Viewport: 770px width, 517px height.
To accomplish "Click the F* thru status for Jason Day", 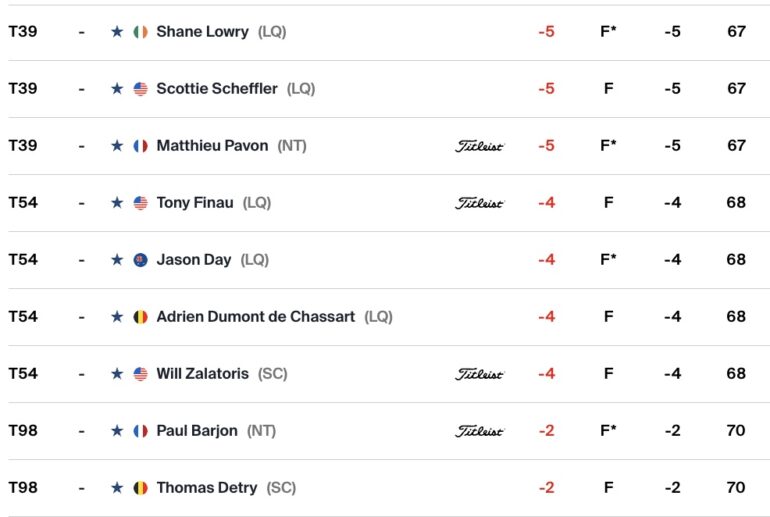I will [x=608, y=259].
